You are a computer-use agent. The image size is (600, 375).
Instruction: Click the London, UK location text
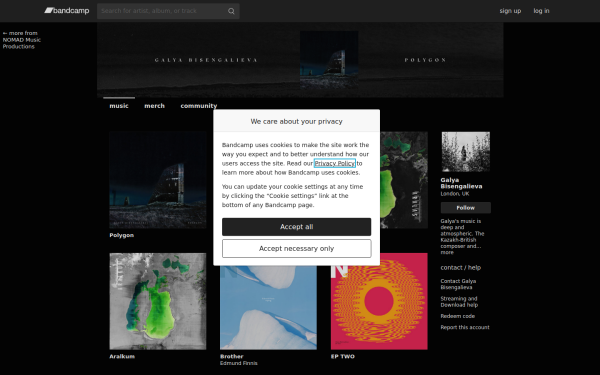[x=455, y=194]
